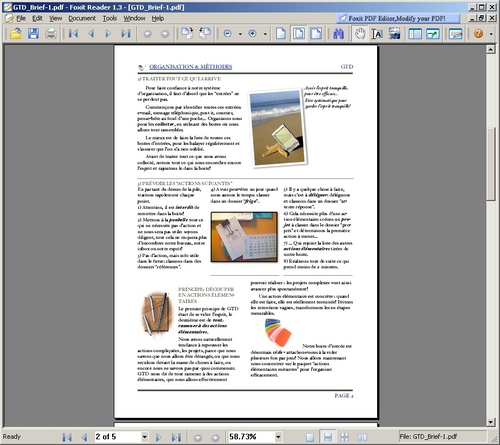Click the Foxit PDF Editor advertisement banner
The width and height of the screenshot is (500, 445).
[x=397, y=18]
